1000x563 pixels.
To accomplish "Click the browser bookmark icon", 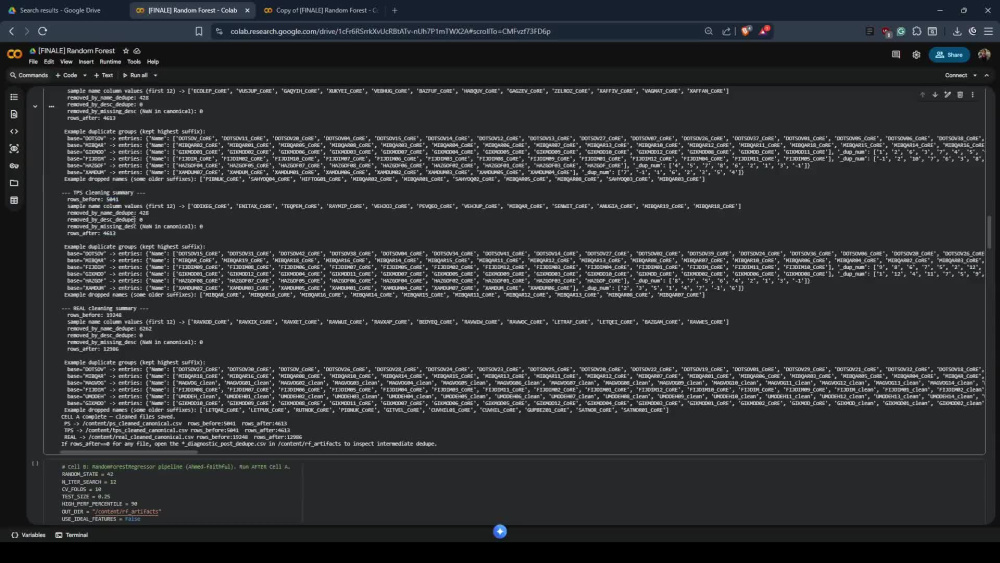I will 199,31.
